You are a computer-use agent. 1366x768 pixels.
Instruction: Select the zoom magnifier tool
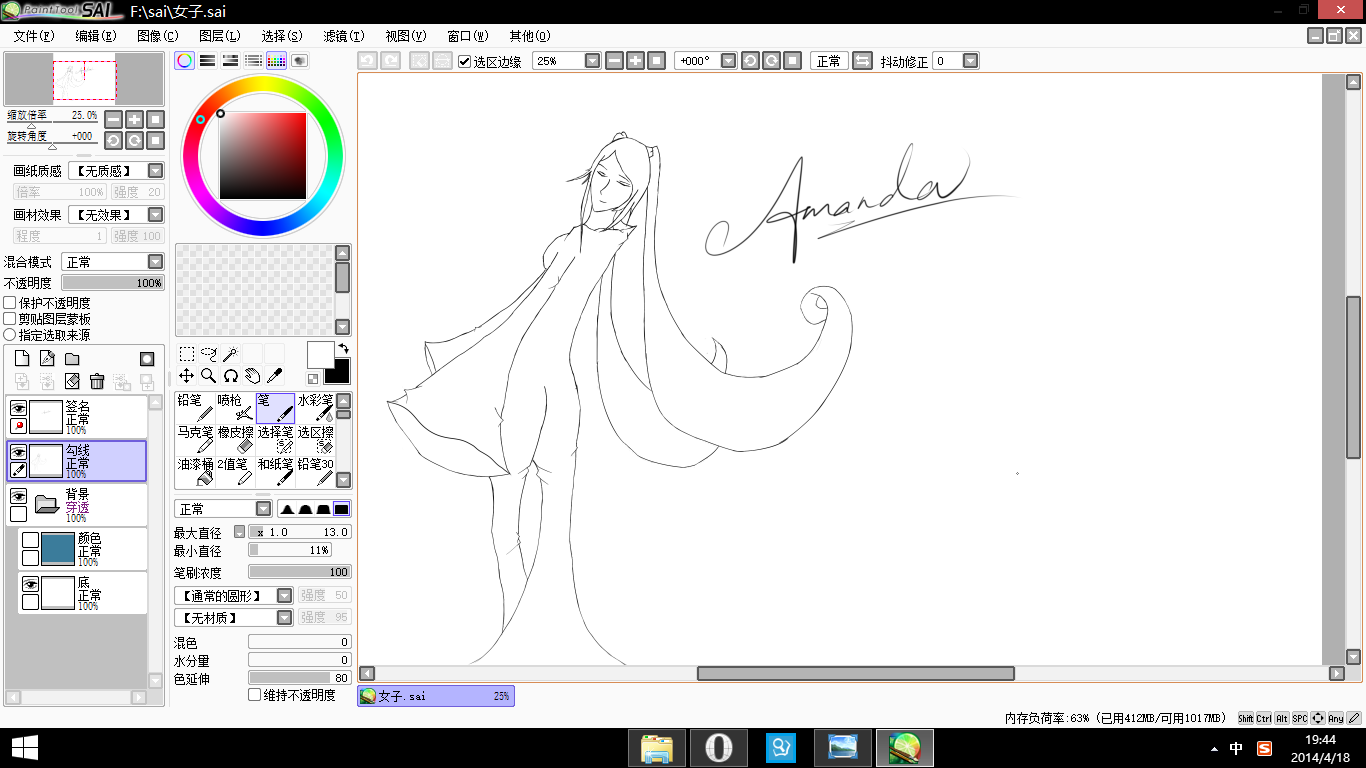(x=209, y=376)
